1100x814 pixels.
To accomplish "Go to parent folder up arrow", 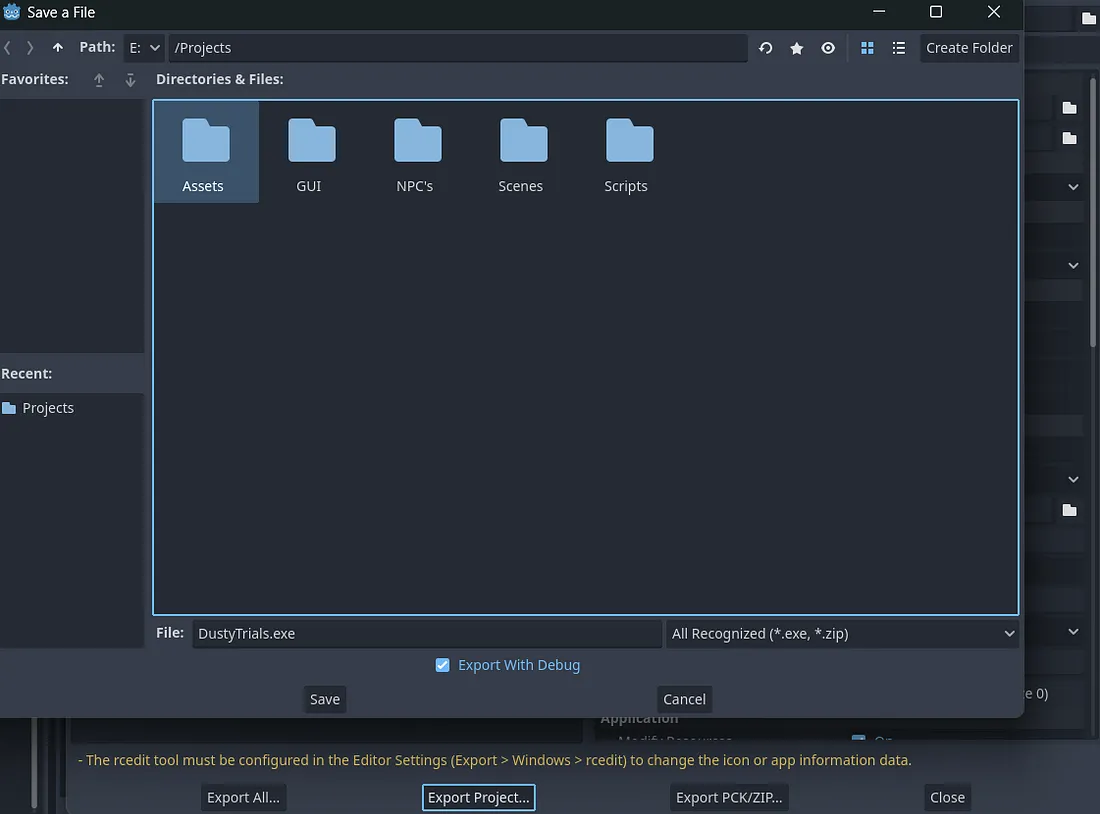I will pyautogui.click(x=58, y=48).
